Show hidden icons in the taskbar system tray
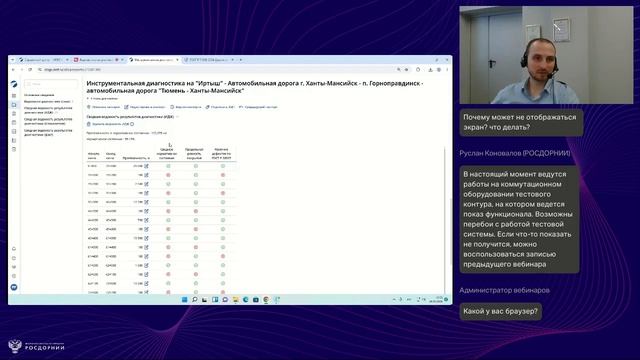The image size is (640, 360). [x=394, y=300]
